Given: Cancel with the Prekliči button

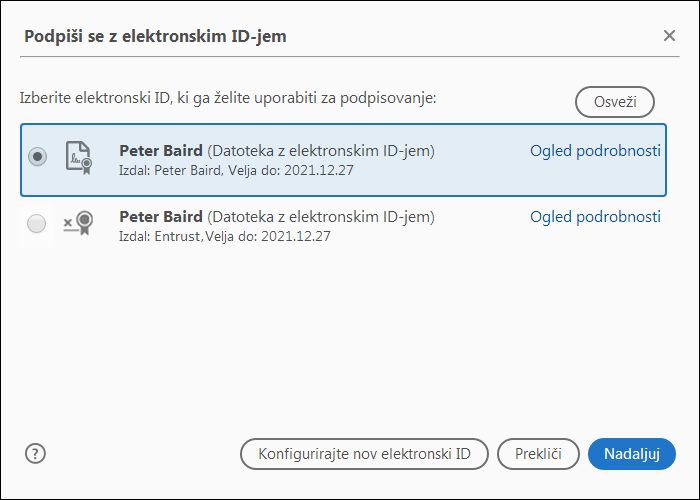Looking at the screenshot, I should [x=538, y=453].
